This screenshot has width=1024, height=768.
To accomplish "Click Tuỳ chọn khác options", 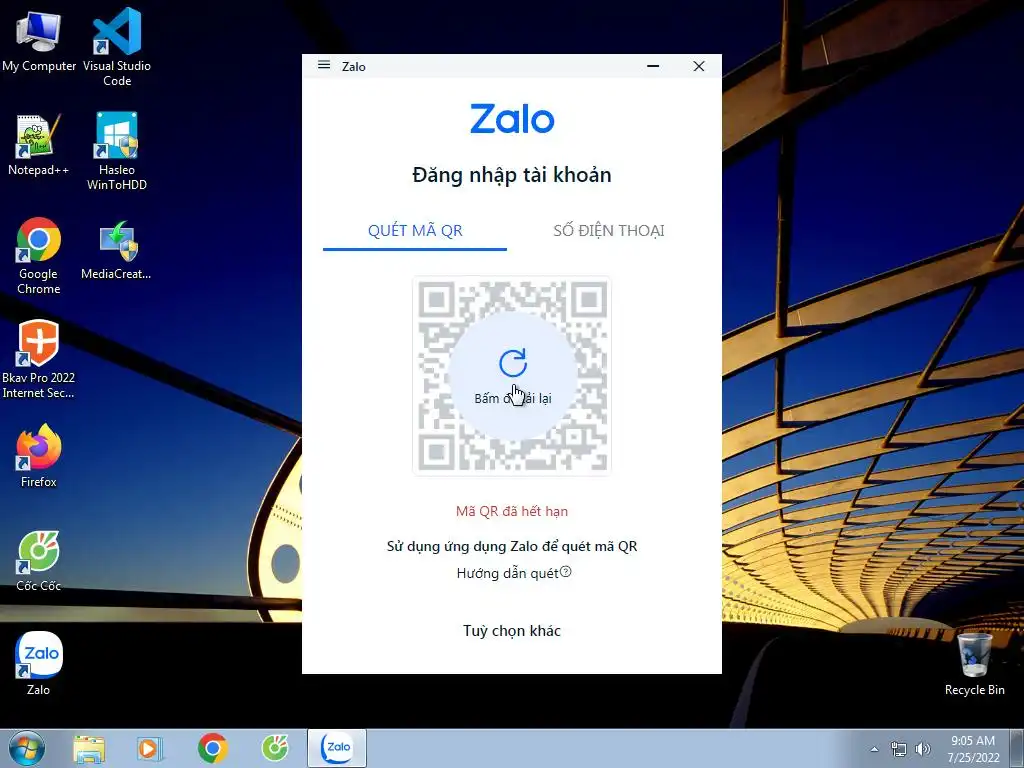I will point(512,631).
